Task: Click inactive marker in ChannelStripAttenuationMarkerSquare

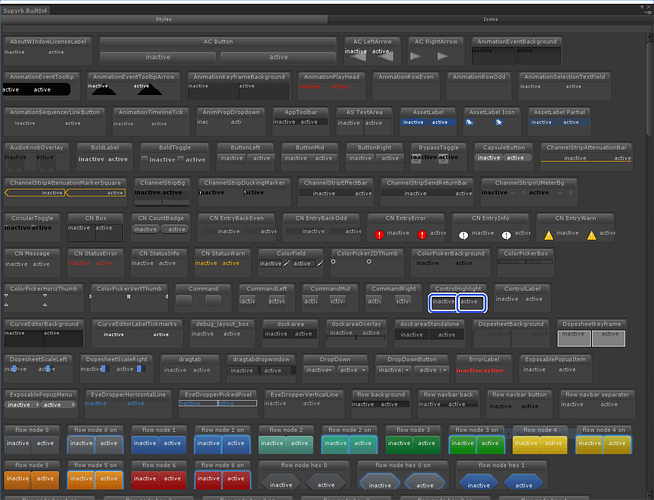Action: (35, 193)
